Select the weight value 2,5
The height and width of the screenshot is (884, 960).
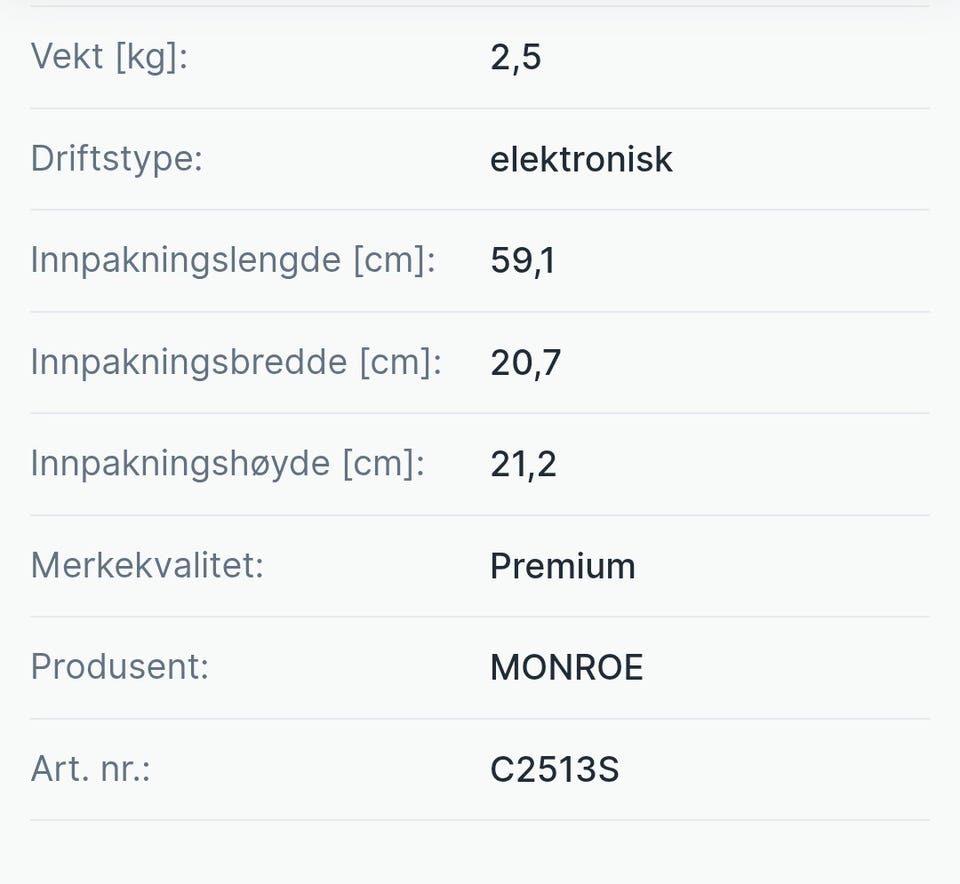[x=515, y=57]
